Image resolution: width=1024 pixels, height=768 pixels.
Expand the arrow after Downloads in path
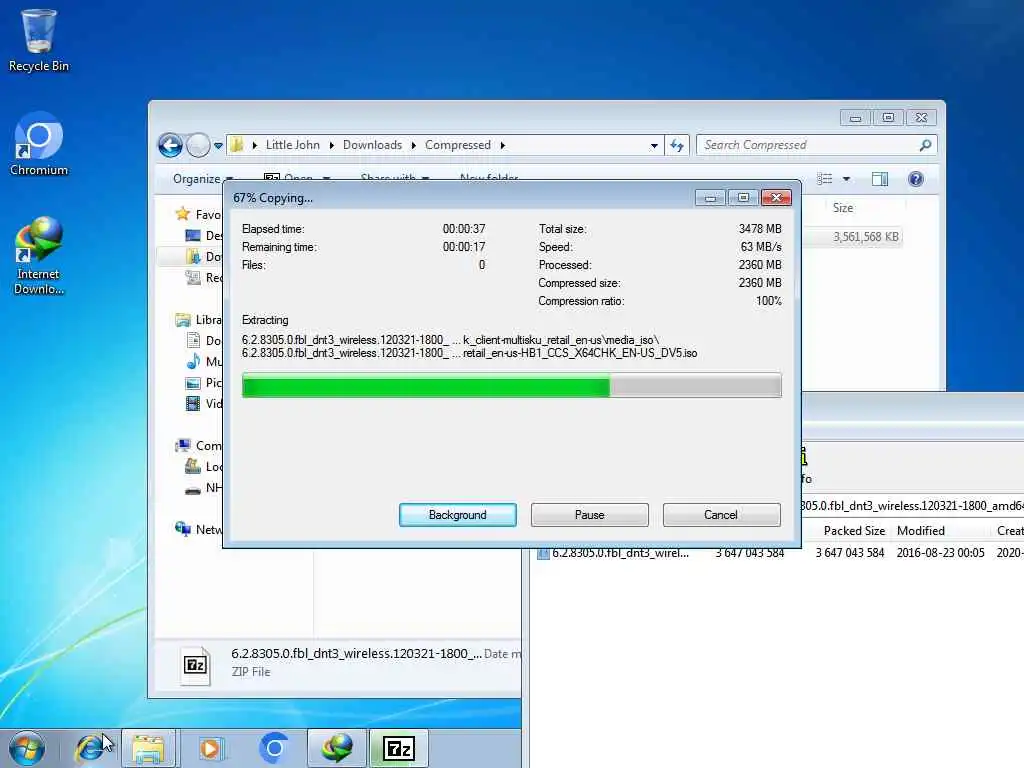[413, 145]
